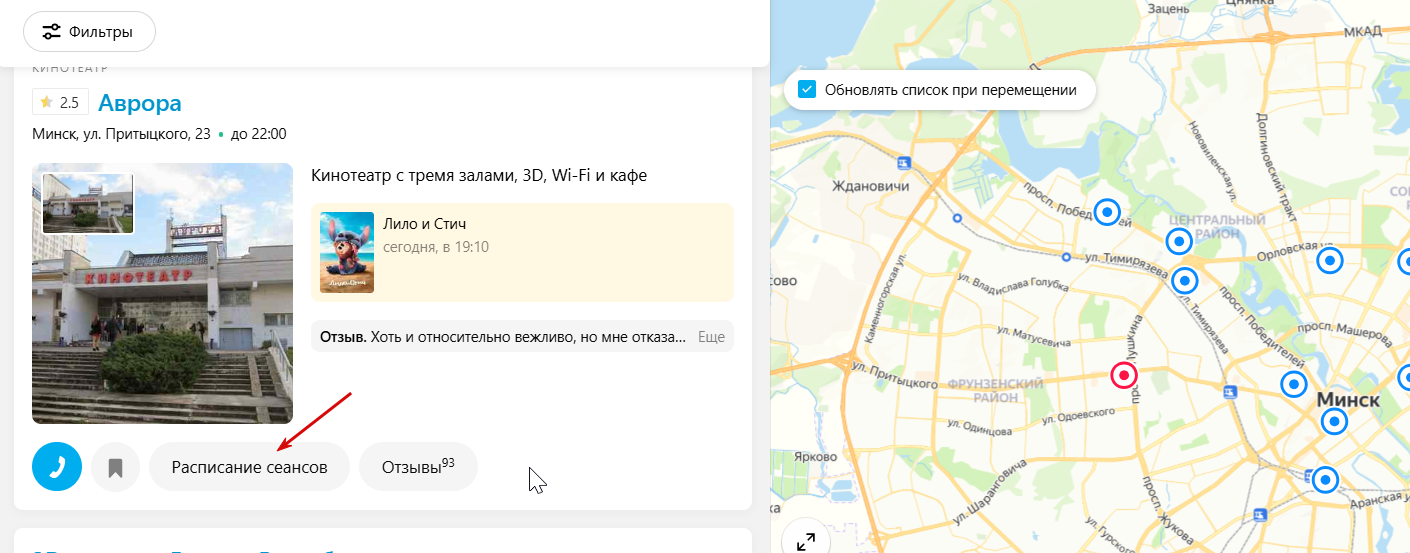Click the Лило и Стич poster thumbnail

click(x=347, y=252)
